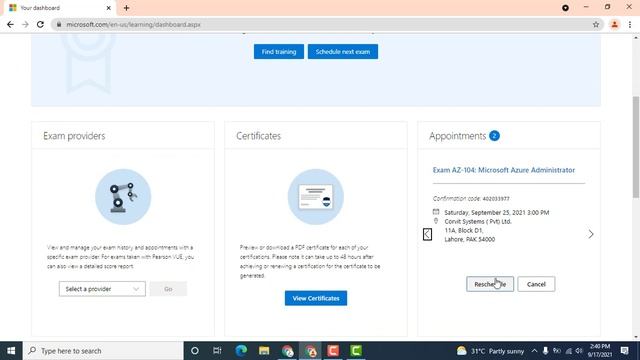This screenshot has width=640, height=360.
Task: Open Cortana circle icon
Action: point(195,351)
